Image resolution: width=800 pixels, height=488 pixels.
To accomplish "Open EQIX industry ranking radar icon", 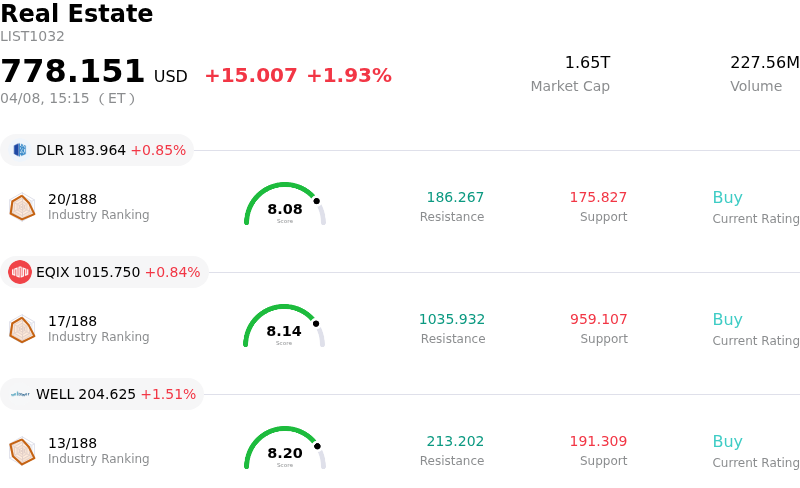I will coord(22,329).
